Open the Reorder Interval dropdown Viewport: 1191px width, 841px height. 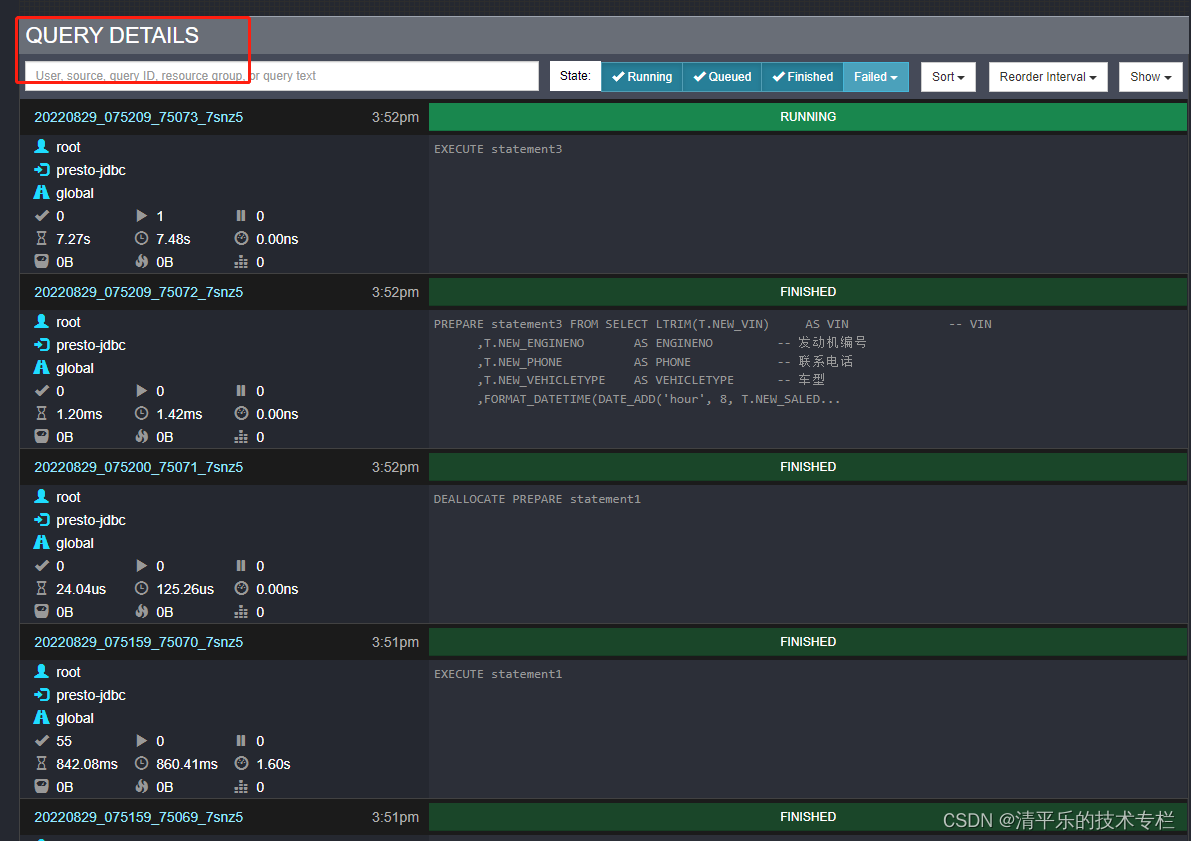1047,77
